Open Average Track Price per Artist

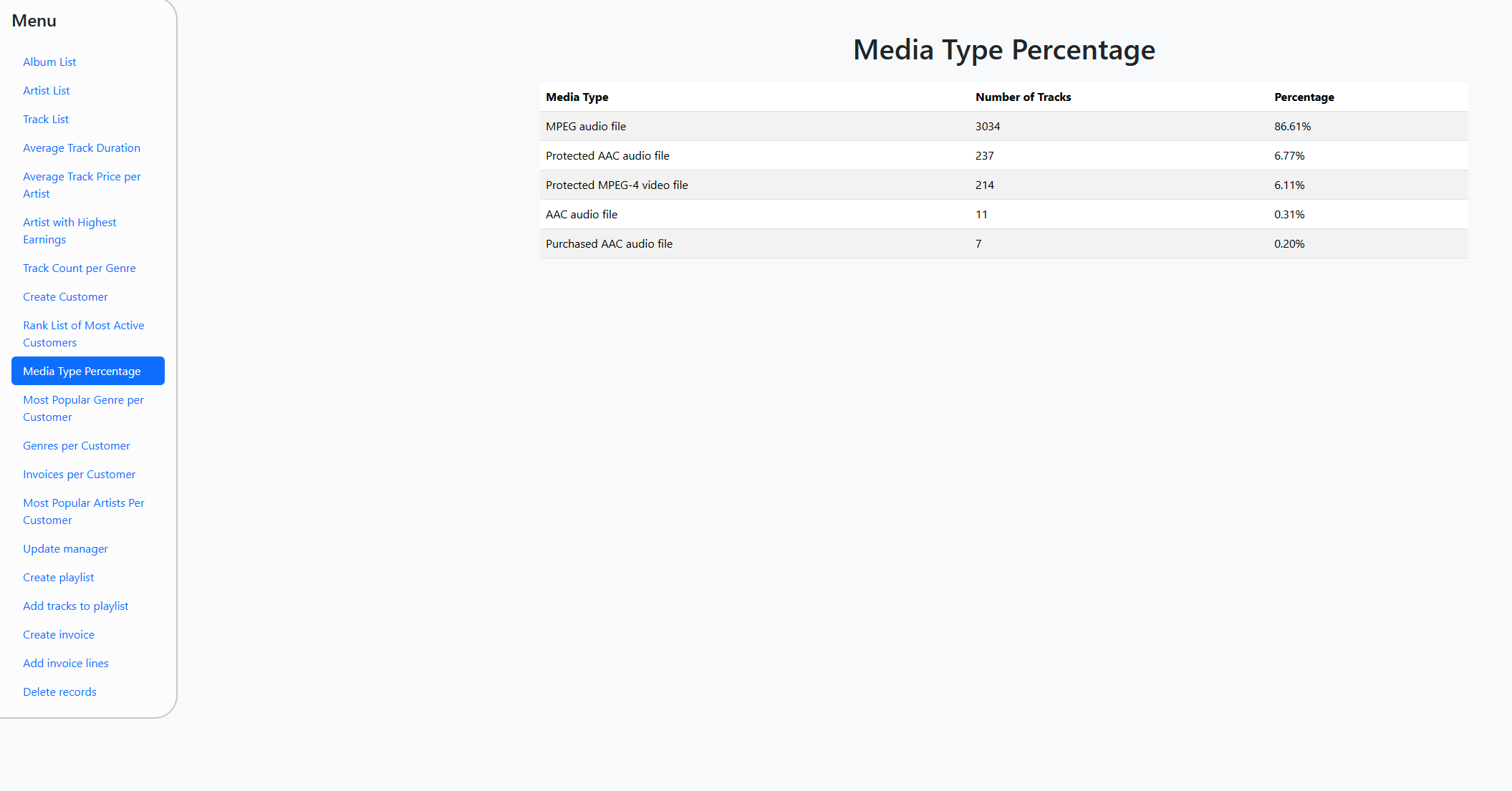tap(82, 185)
